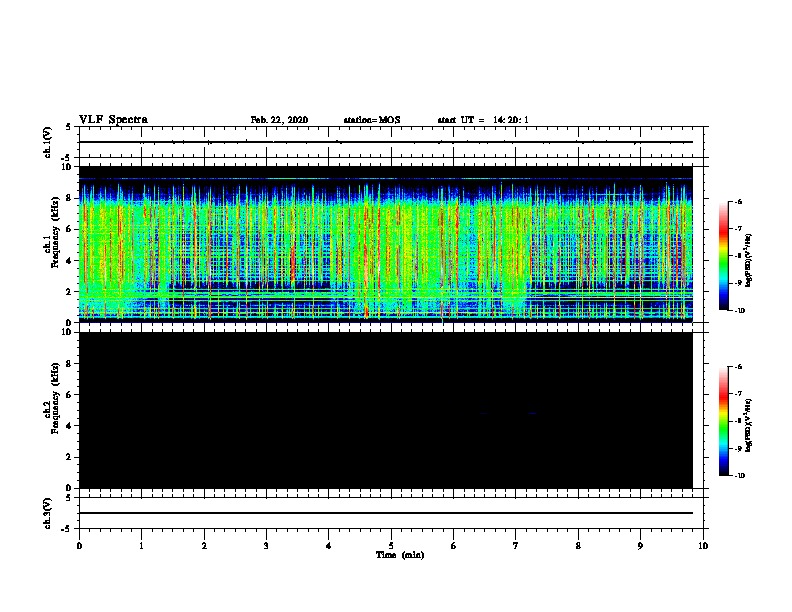Click time axis tick label "10"

[703, 546]
